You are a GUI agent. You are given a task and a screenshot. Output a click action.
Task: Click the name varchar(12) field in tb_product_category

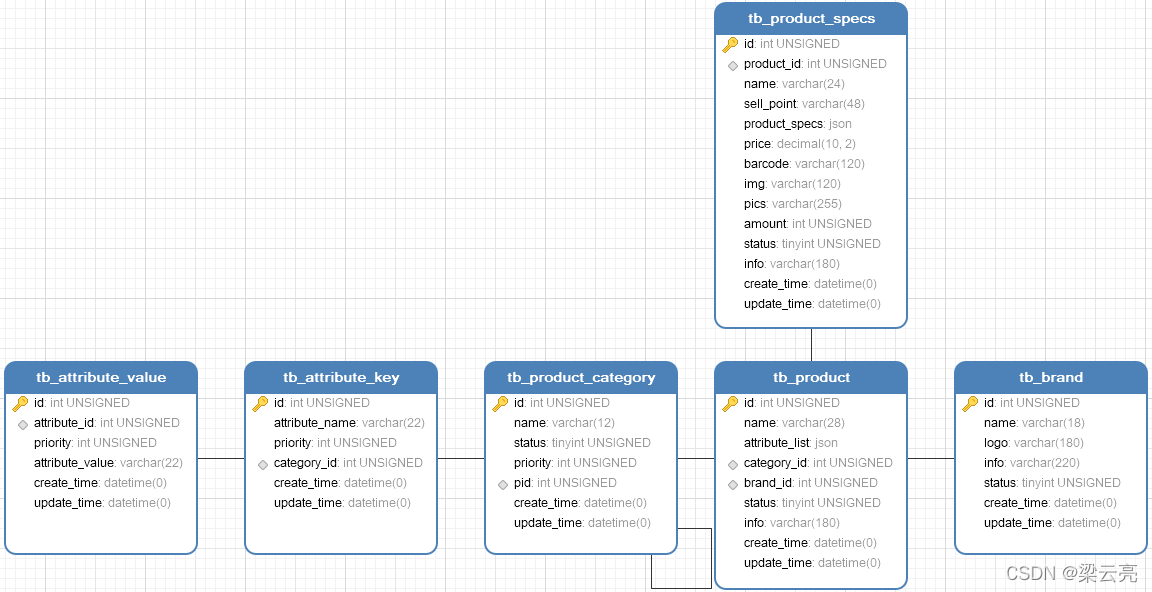(x=564, y=423)
